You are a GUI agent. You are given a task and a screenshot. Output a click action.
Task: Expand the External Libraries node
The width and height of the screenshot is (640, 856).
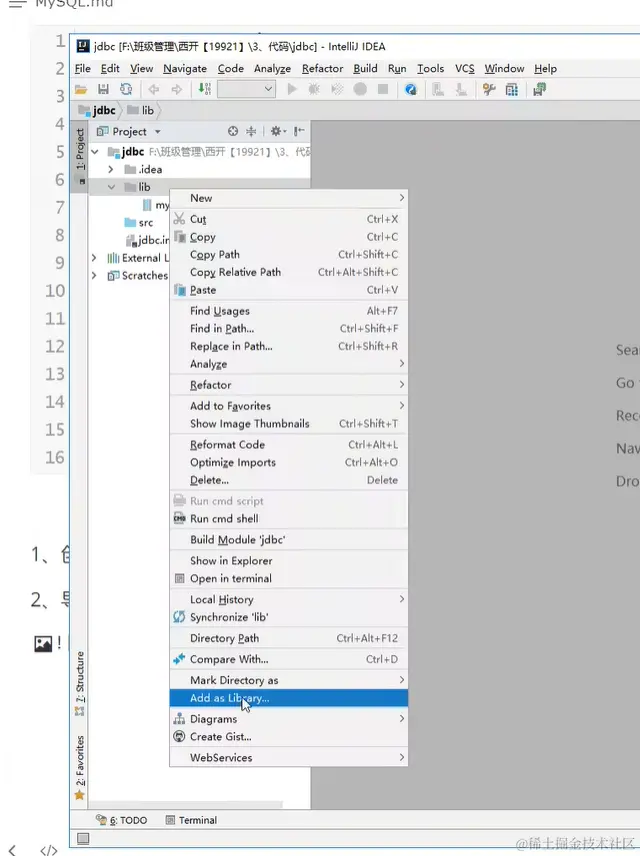click(x=94, y=258)
